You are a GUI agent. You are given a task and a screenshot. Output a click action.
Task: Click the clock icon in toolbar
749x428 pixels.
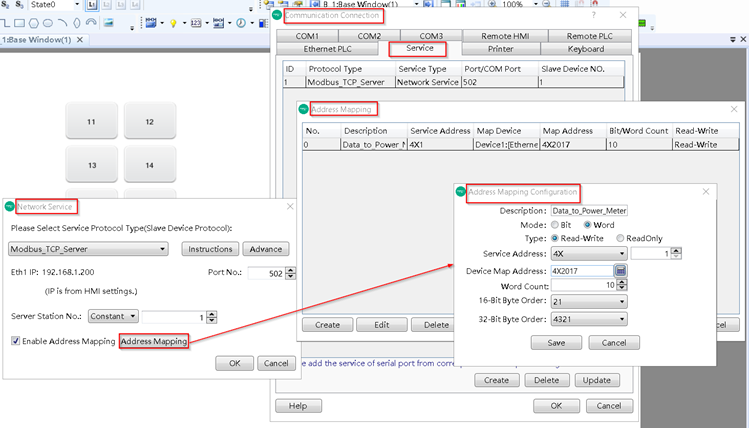(x=239, y=22)
